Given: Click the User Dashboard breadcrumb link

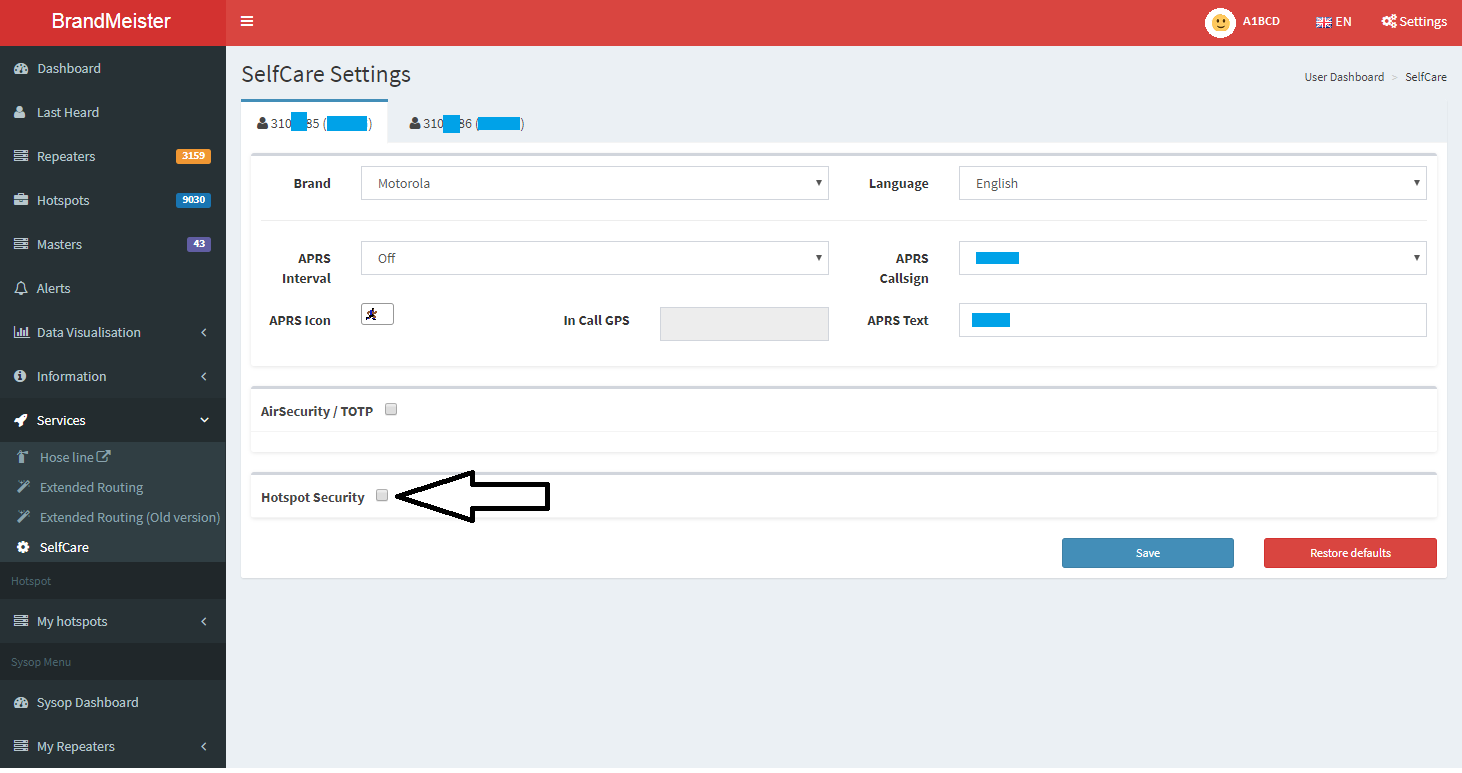Looking at the screenshot, I should 1344,77.
